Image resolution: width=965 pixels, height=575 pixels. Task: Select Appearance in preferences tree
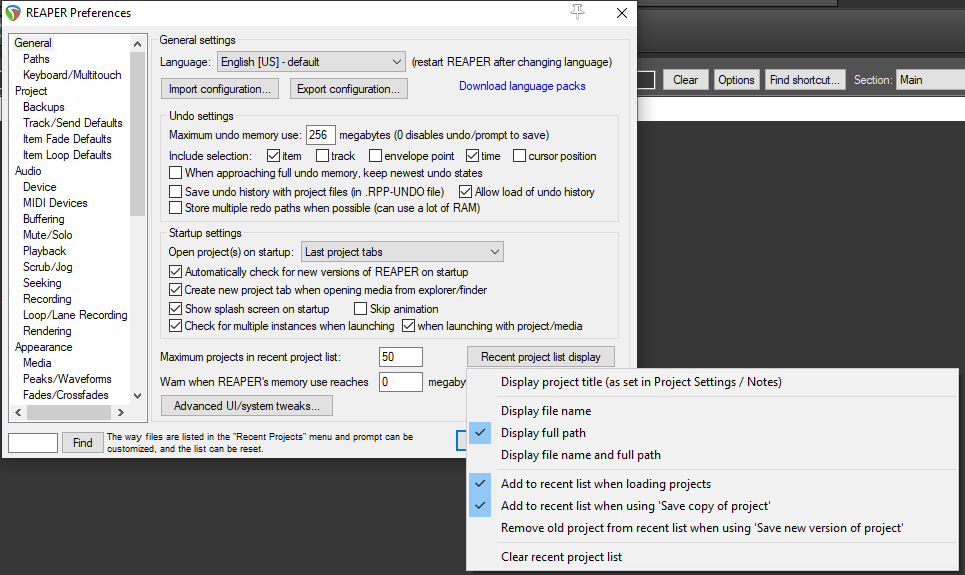click(43, 347)
